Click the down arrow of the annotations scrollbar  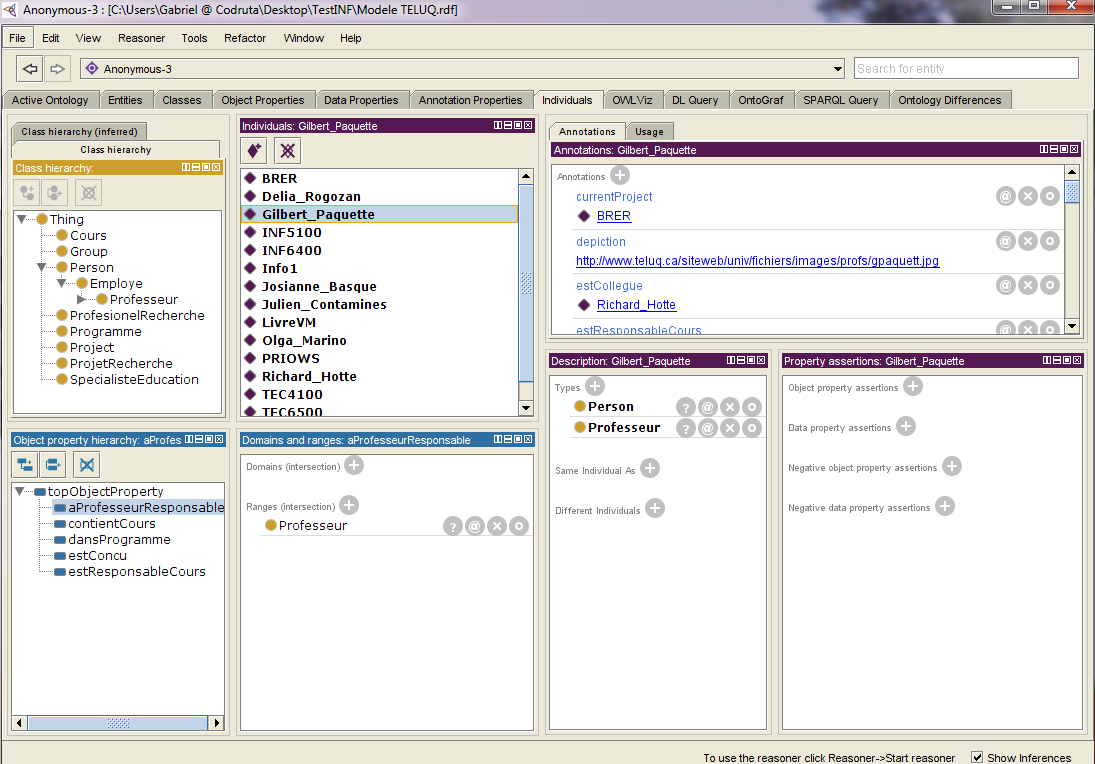pyautogui.click(x=1072, y=325)
